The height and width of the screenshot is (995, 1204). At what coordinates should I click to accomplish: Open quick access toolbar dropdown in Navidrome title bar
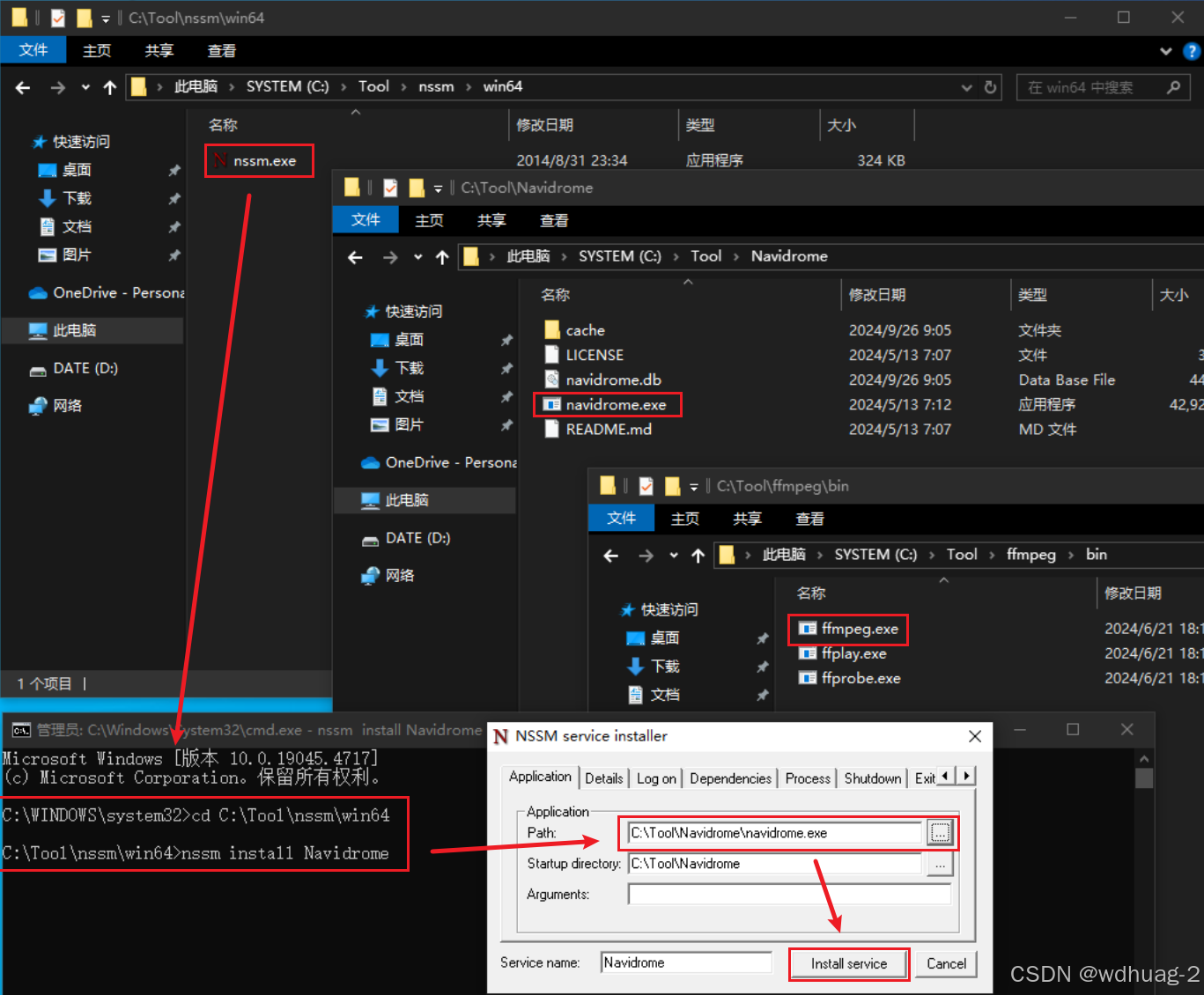click(x=438, y=188)
